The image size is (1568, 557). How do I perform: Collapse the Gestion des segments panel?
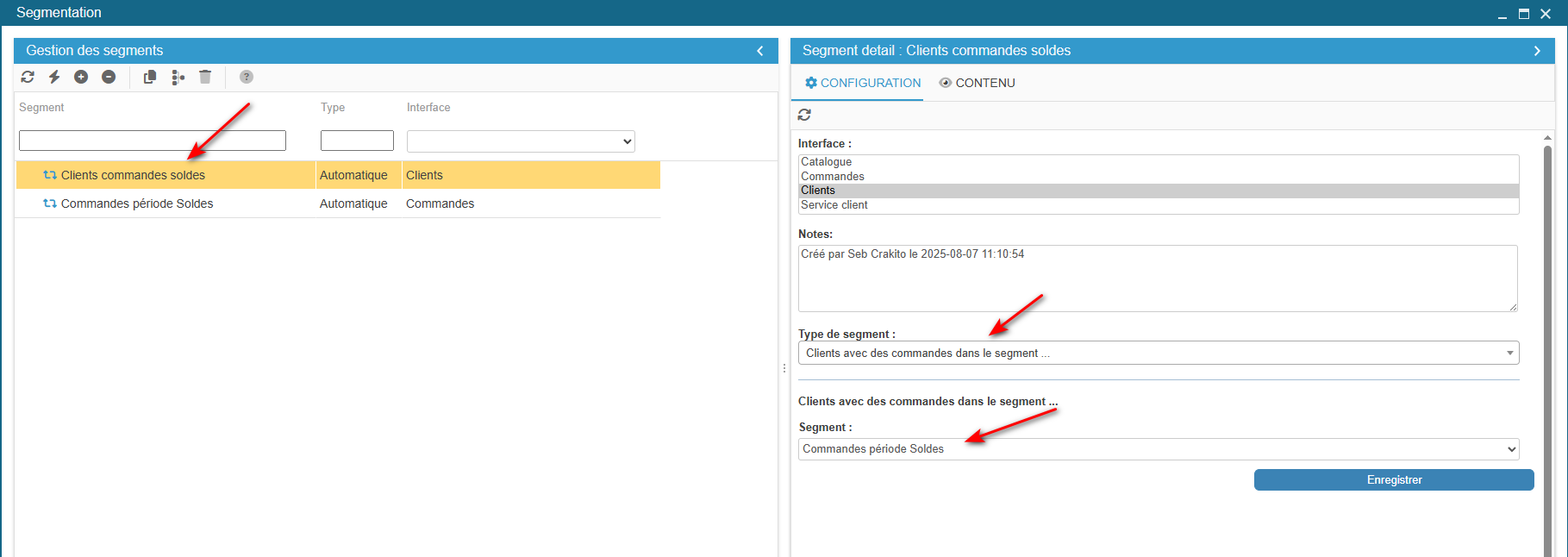760,51
